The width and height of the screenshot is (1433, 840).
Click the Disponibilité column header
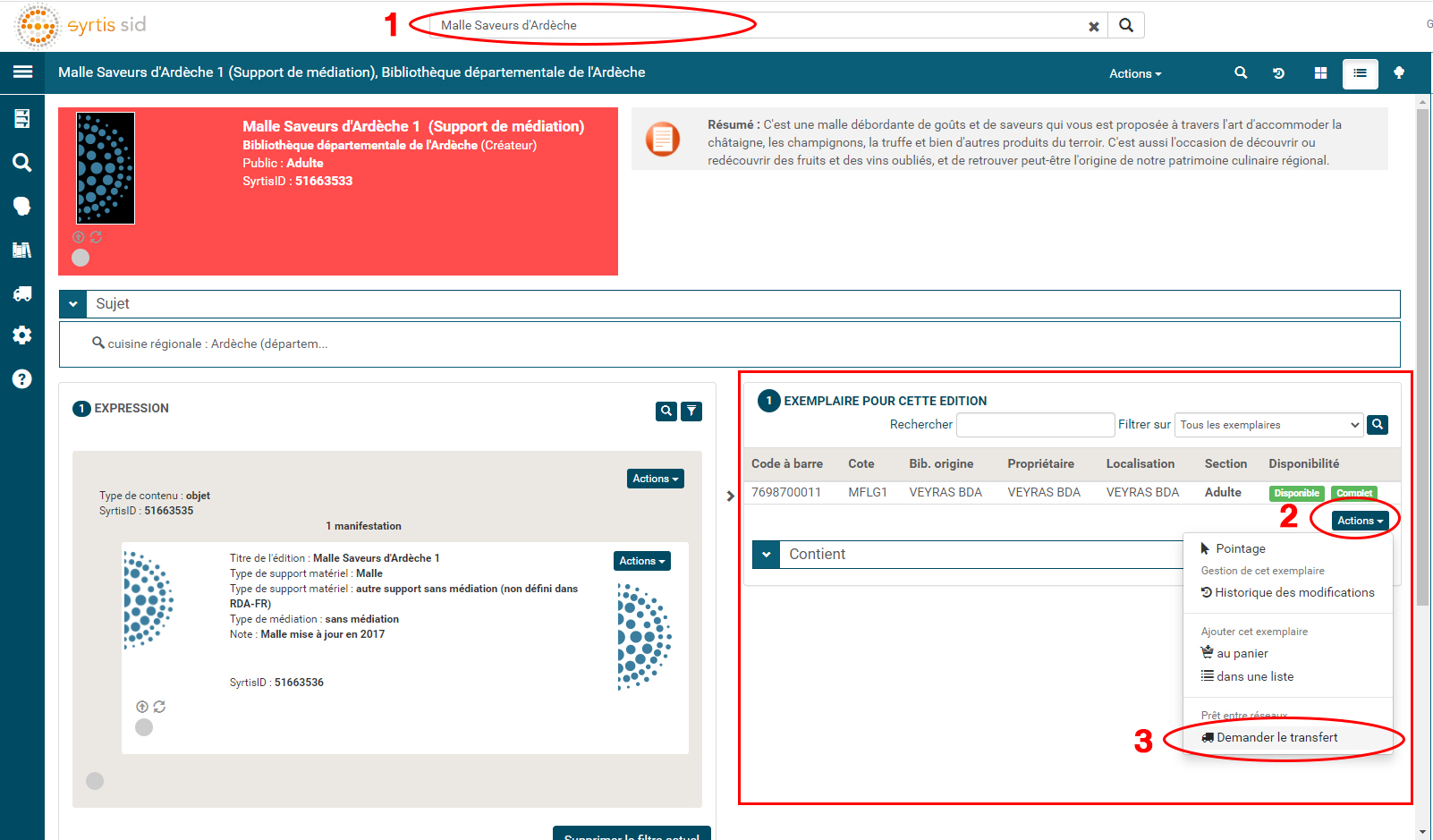coord(1304,463)
